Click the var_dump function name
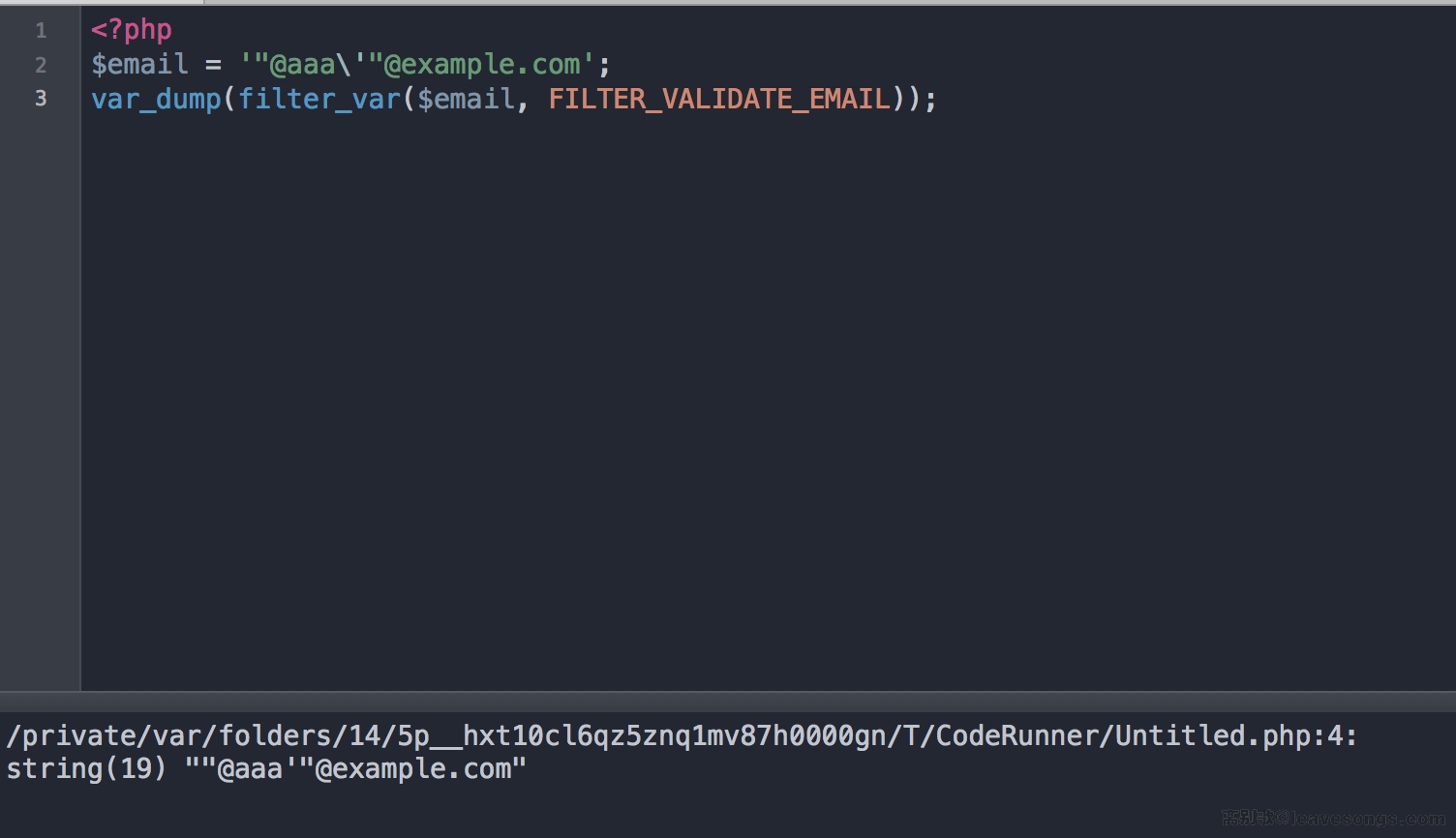Viewport: 1456px width, 838px height. tap(156, 99)
